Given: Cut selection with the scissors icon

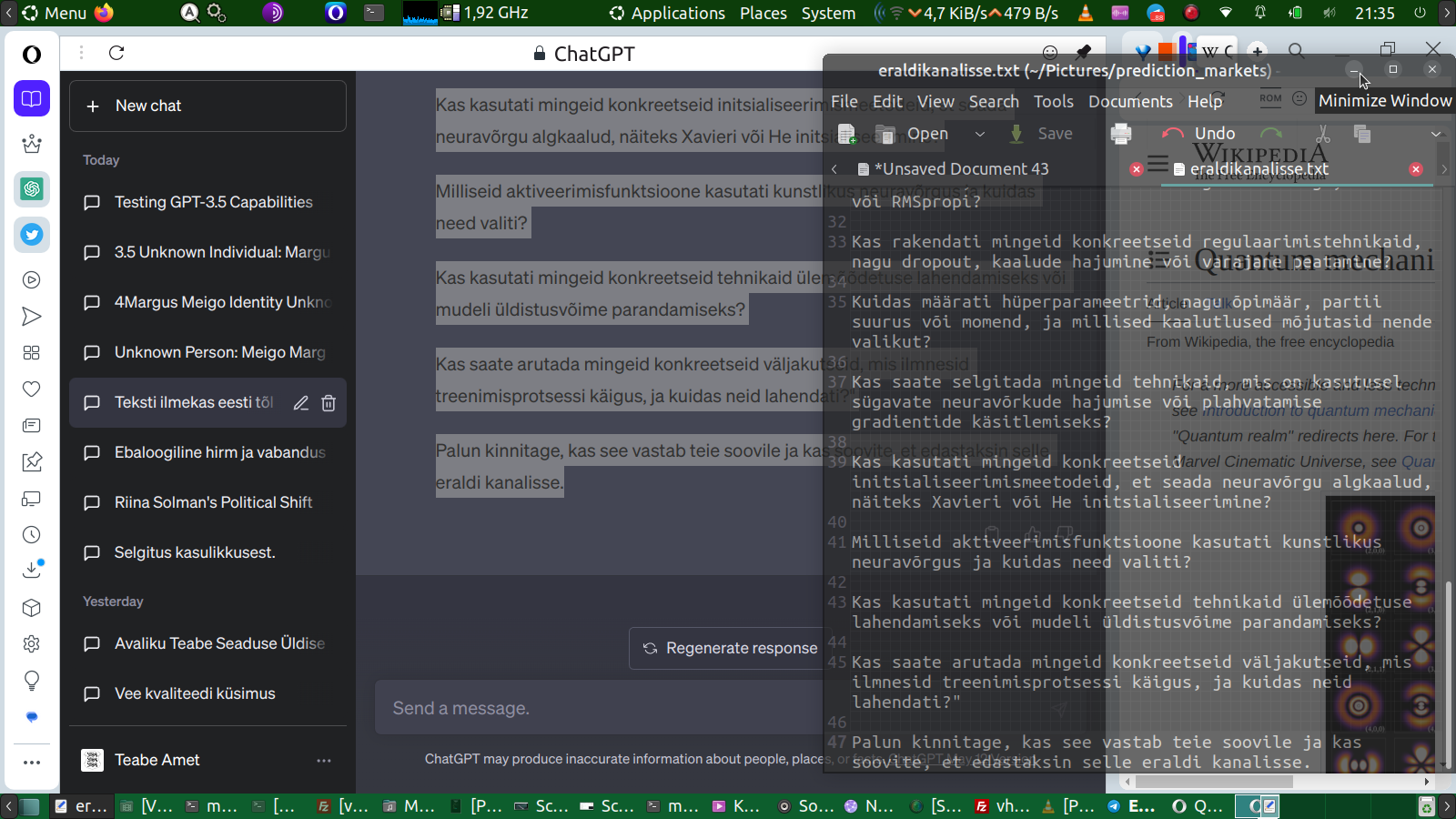Looking at the screenshot, I should (1322, 134).
